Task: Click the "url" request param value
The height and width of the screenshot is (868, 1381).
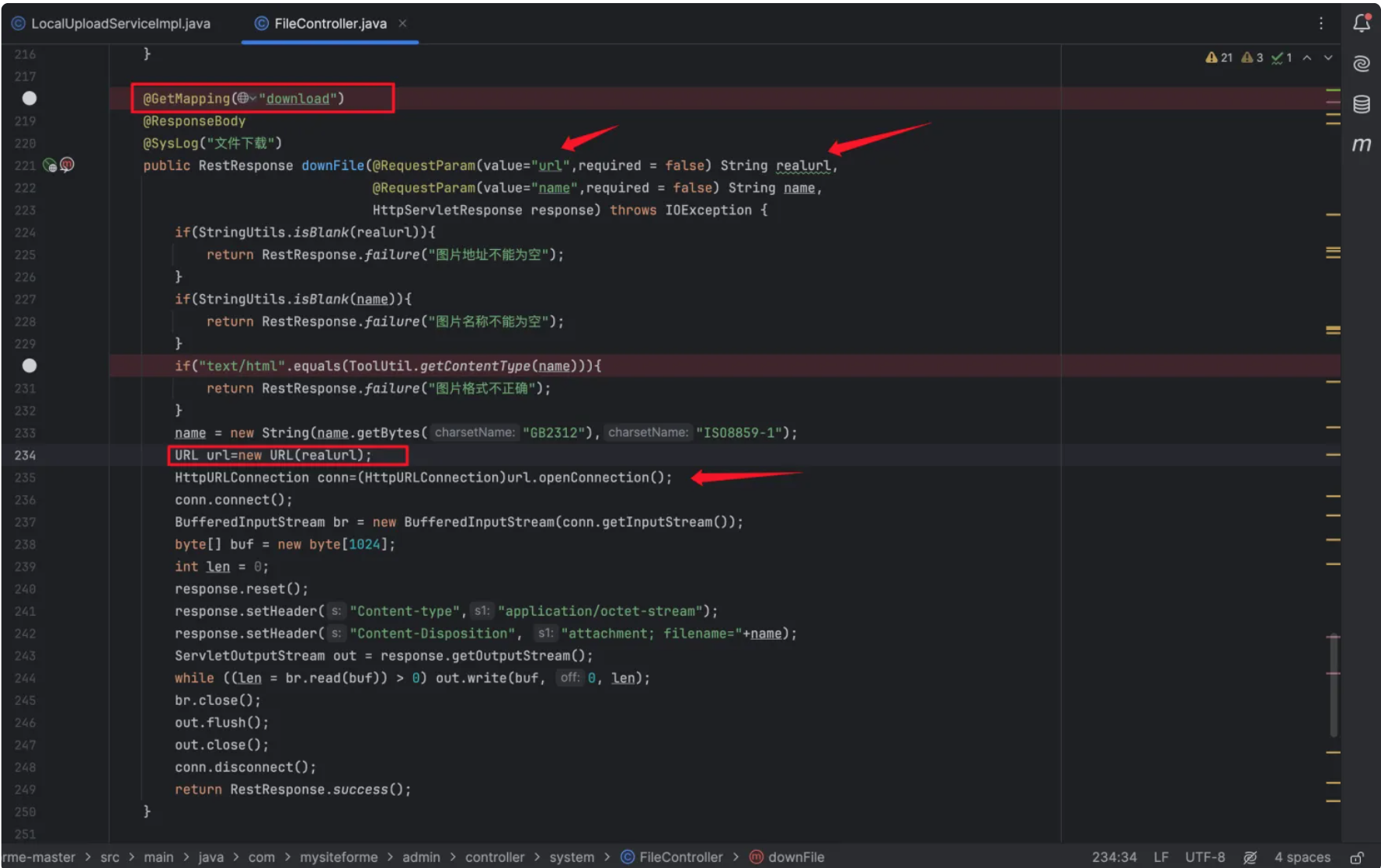Action: [x=550, y=165]
